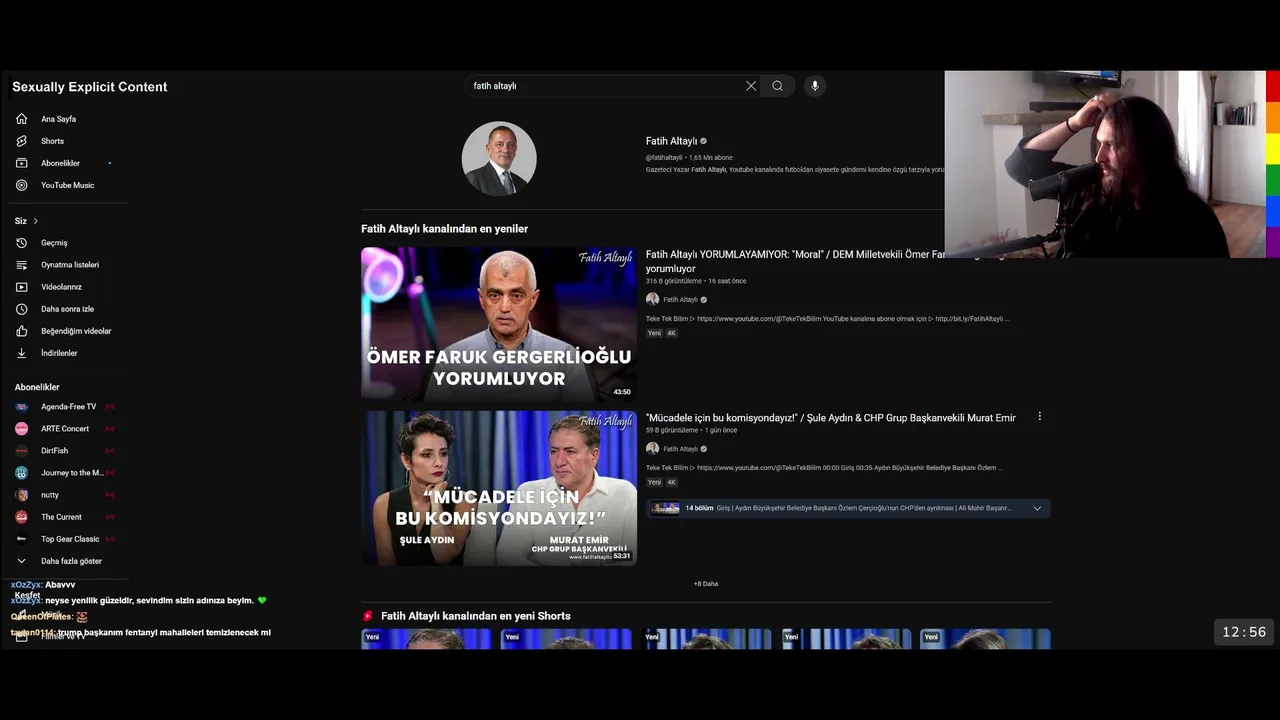Open Şule Aydın Murat Emir thumbnail

(498, 488)
